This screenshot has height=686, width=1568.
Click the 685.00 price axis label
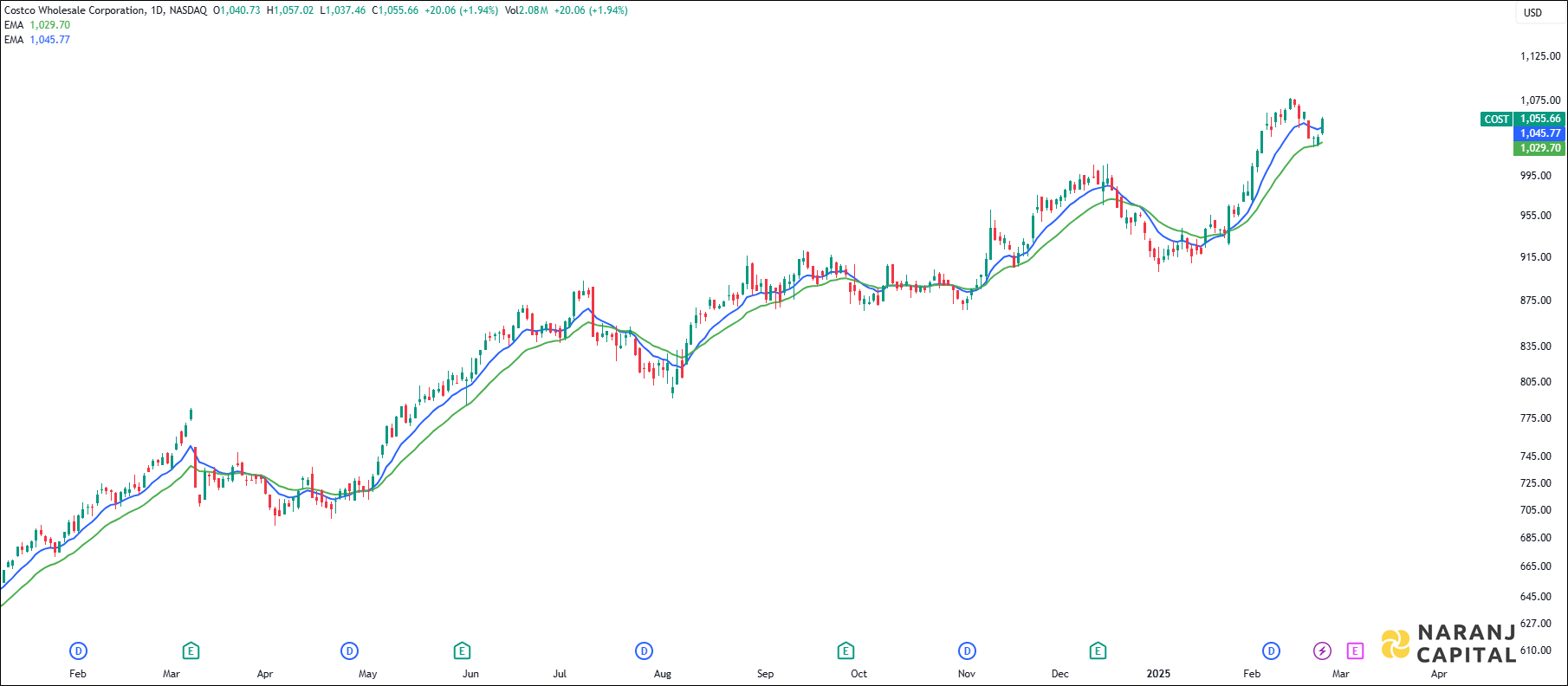tap(1536, 538)
